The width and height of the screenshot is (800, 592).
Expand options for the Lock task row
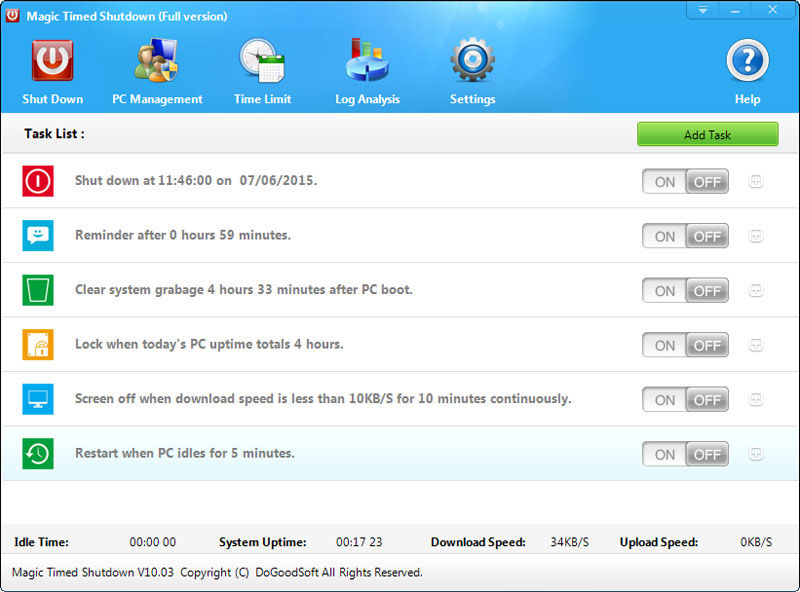(756, 345)
